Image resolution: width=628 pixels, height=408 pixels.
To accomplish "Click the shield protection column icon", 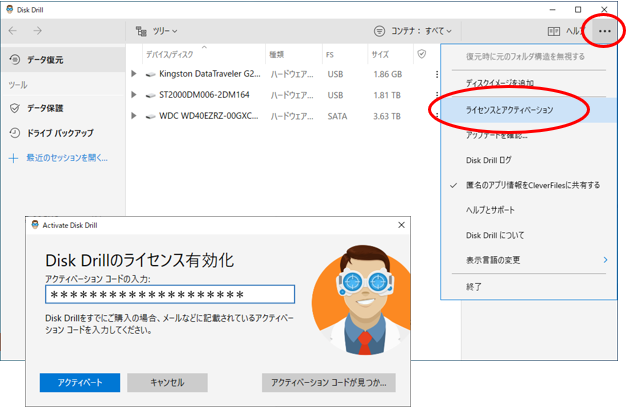I will (421, 54).
